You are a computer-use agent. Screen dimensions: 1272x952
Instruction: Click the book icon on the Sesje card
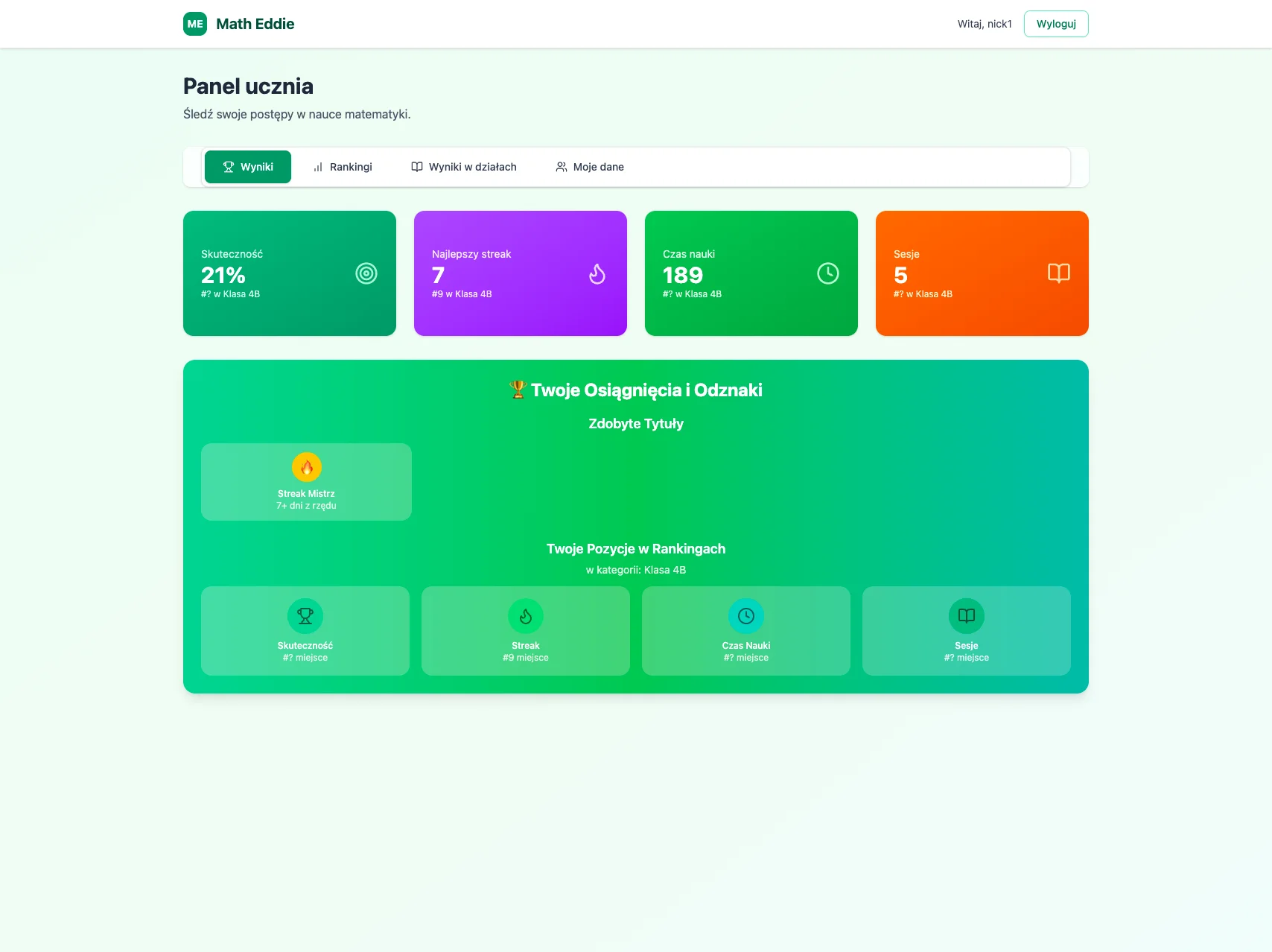click(x=1058, y=273)
